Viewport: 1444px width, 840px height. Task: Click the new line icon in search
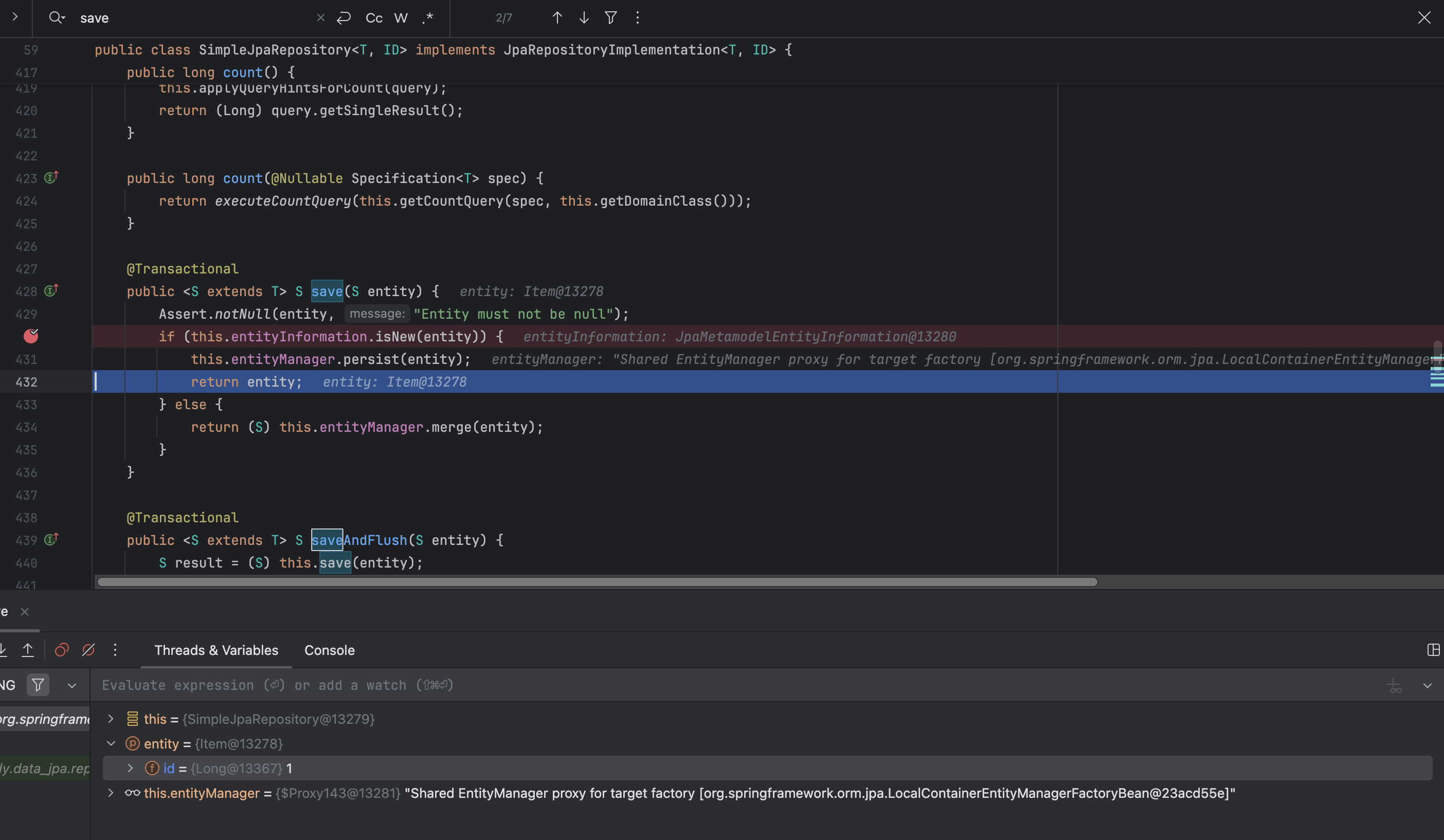[x=344, y=18]
